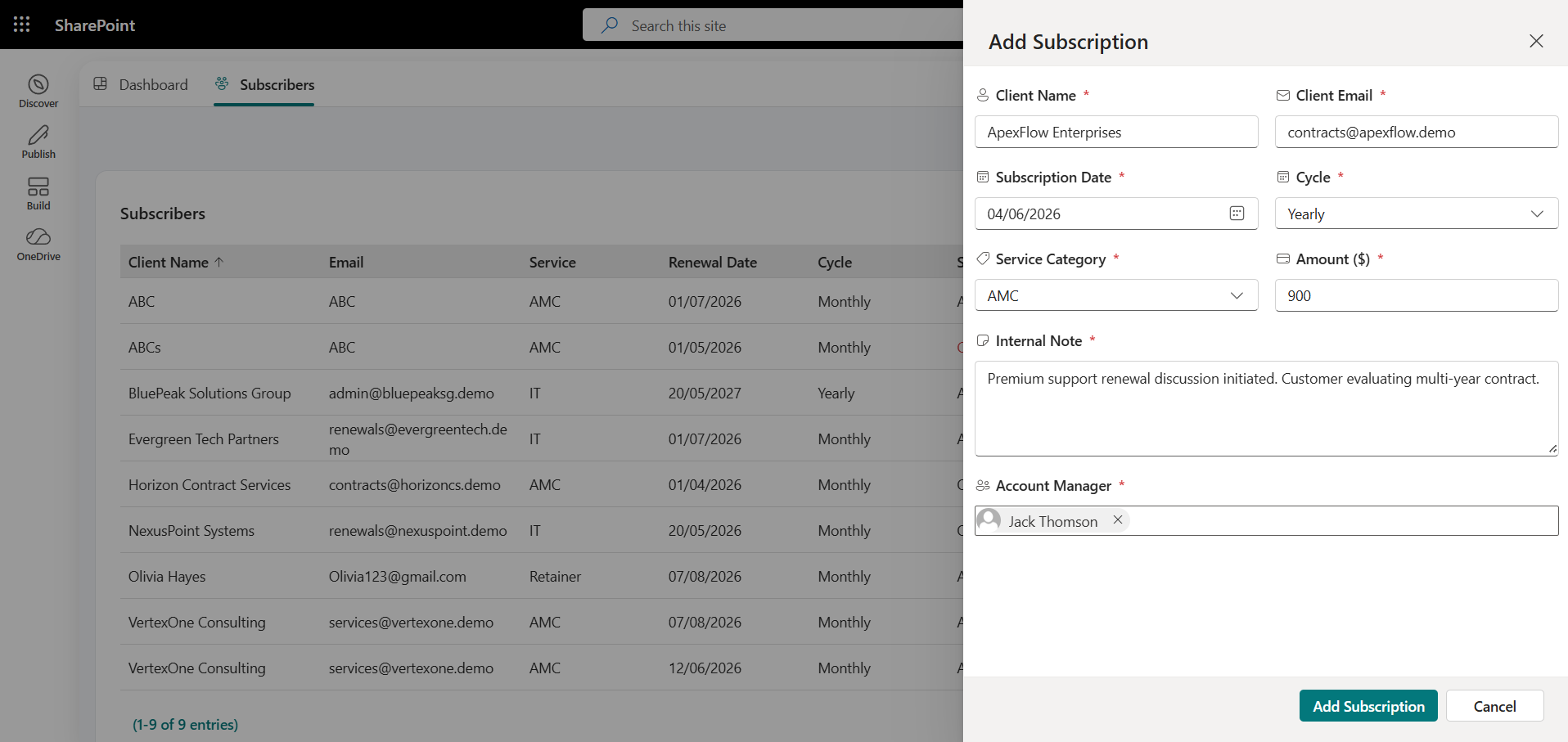Click the Client Name person icon

point(983,95)
